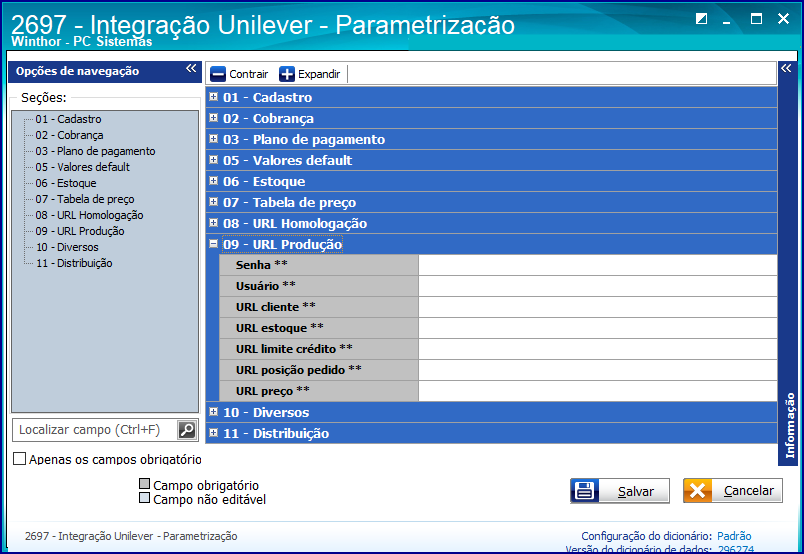Open the Padrão dictionary configuration link

click(x=734, y=536)
